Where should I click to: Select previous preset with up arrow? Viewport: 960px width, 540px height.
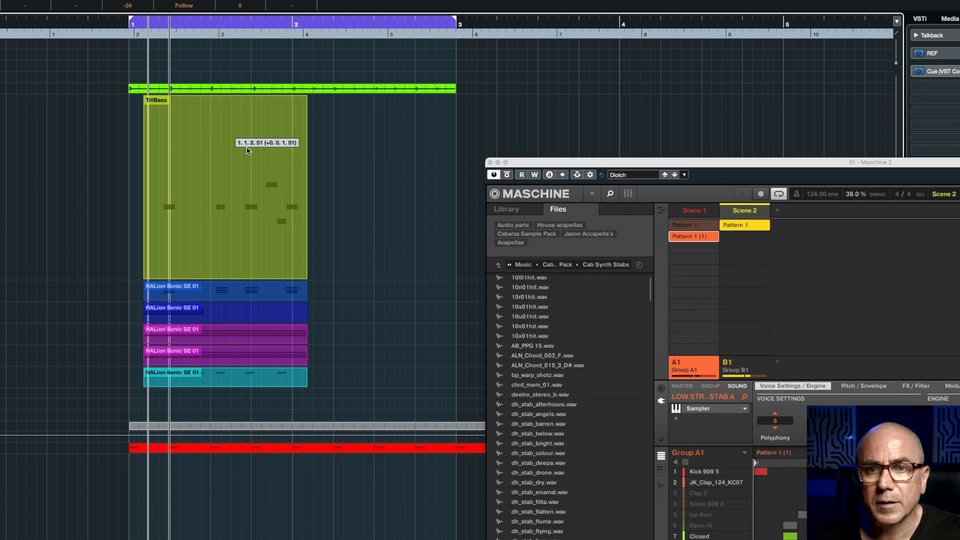click(664, 174)
